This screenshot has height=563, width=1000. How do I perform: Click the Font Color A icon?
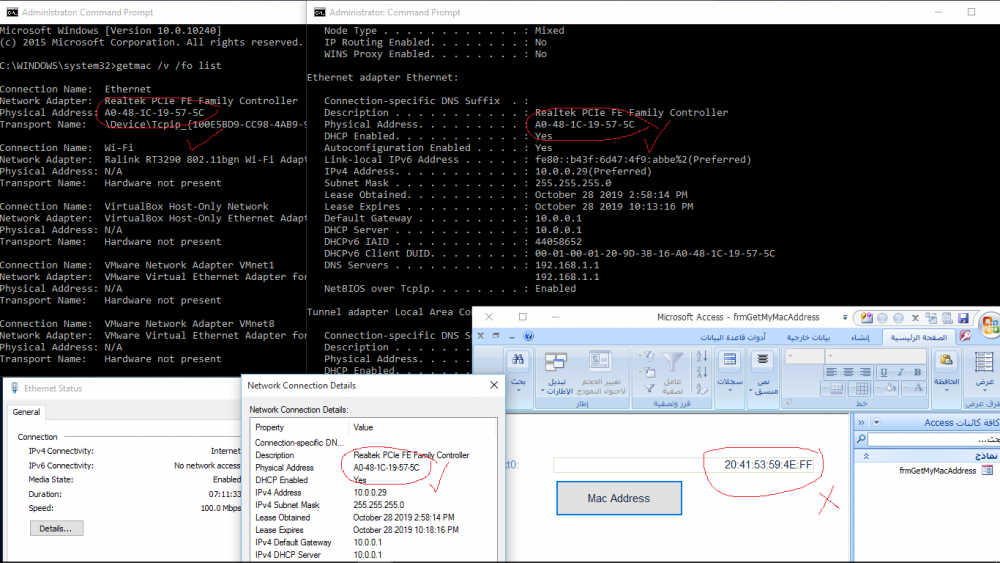[x=918, y=388]
